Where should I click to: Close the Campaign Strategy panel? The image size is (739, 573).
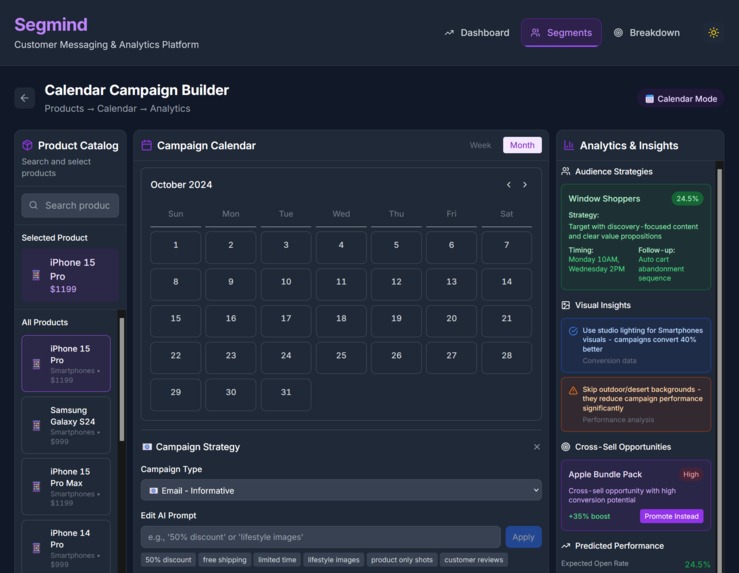point(537,447)
